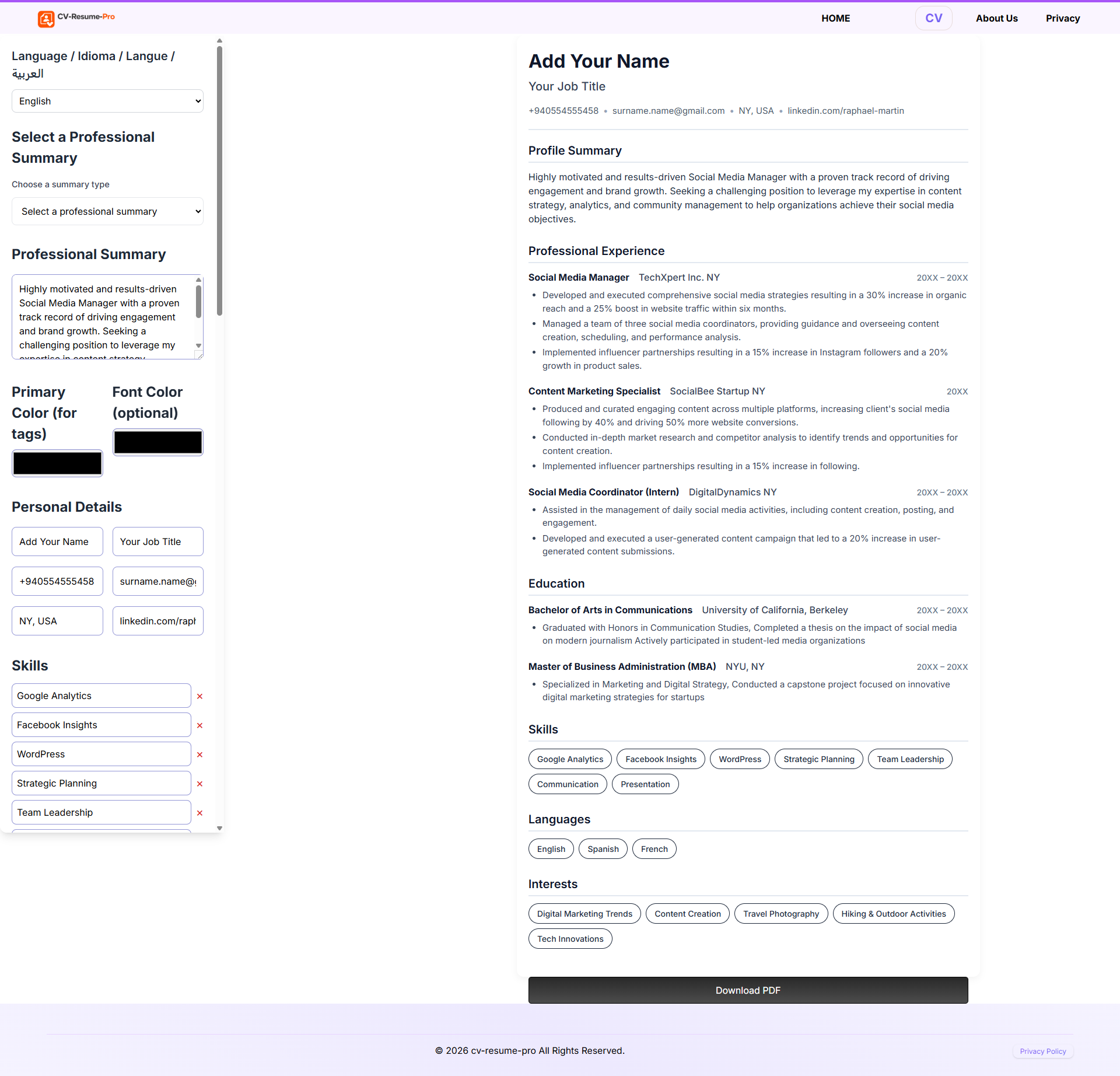Delete the Team Leadership skill

[x=199, y=813]
